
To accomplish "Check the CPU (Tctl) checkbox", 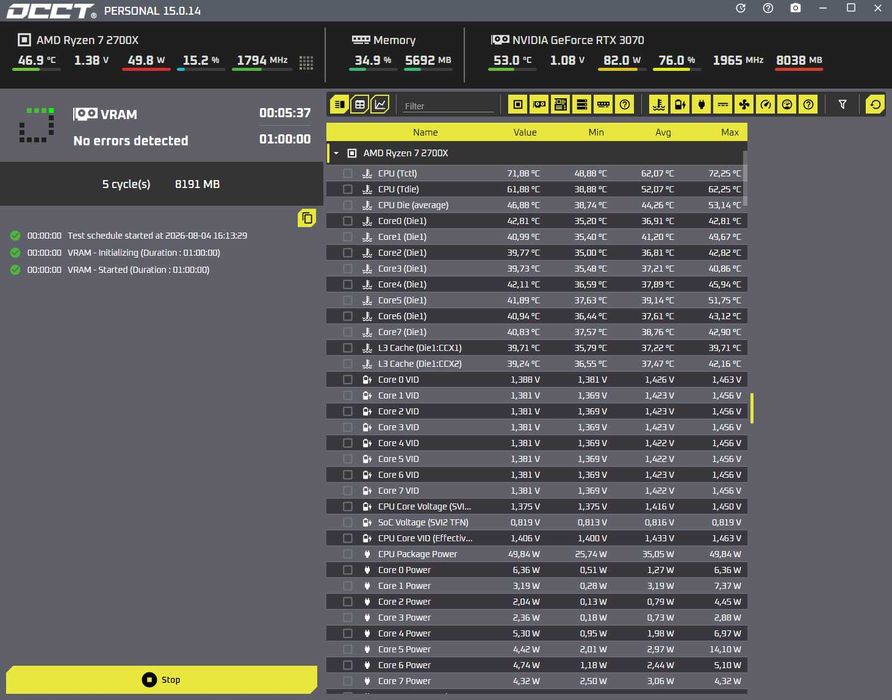I will point(348,173).
